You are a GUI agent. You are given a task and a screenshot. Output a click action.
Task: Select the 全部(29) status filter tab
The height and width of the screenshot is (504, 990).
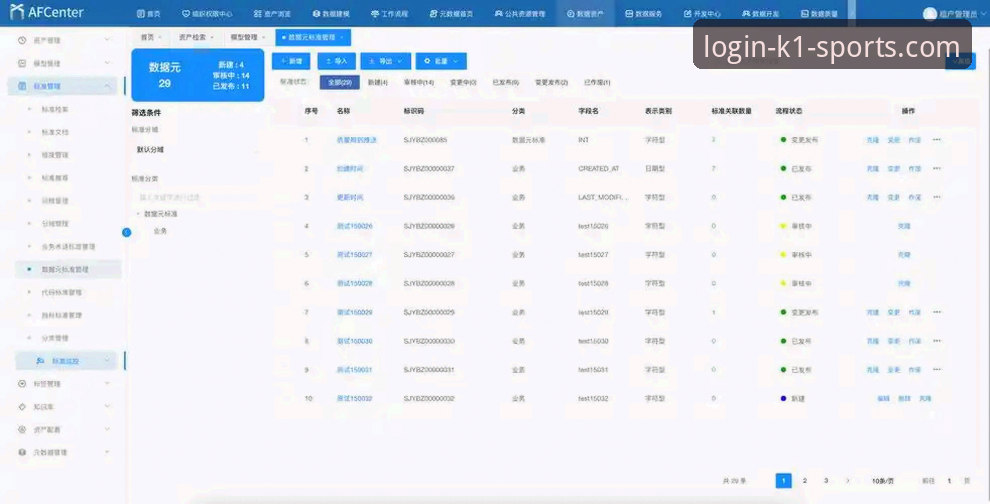[340, 82]
